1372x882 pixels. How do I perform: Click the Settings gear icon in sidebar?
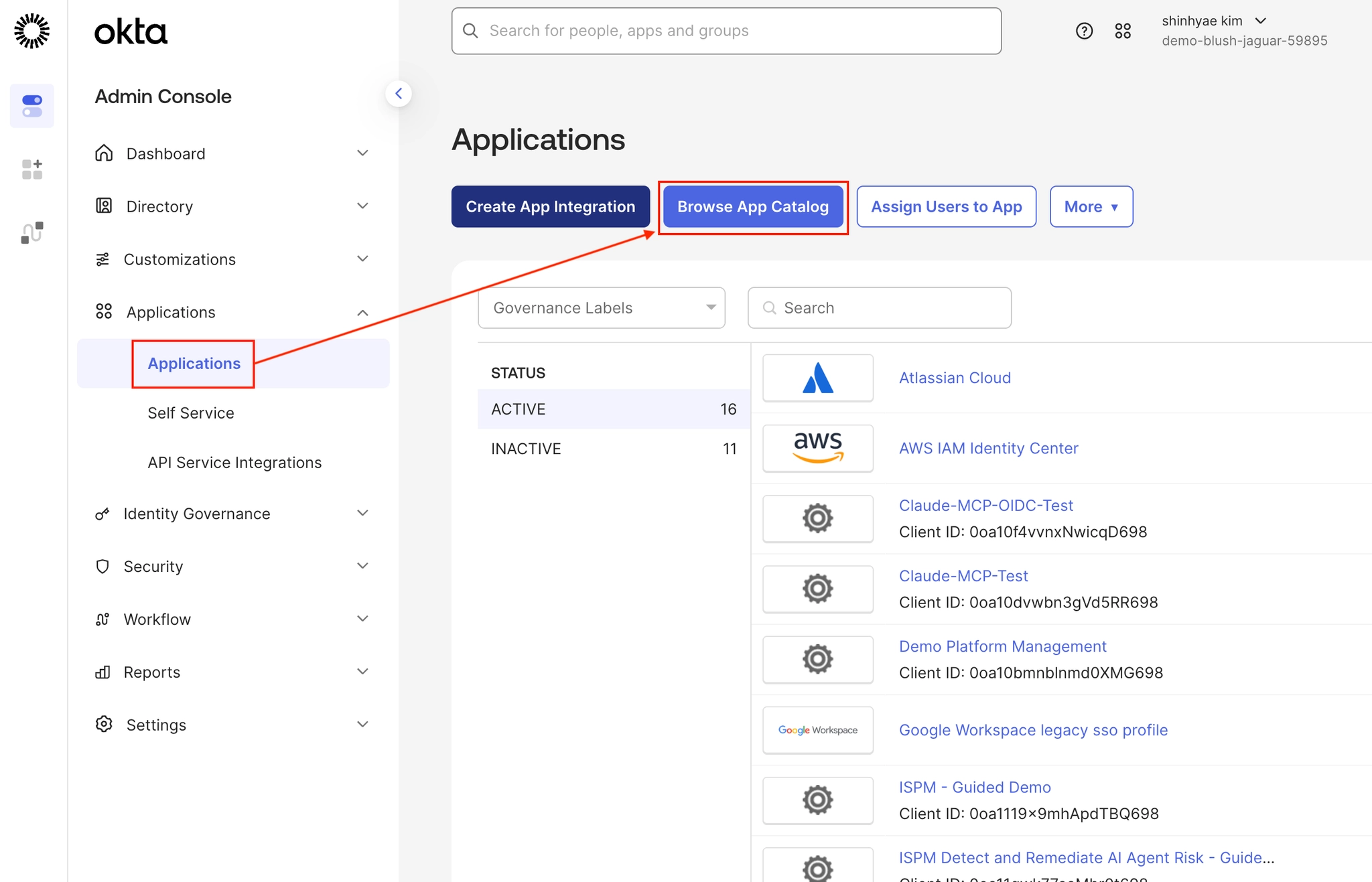point(104,724)
